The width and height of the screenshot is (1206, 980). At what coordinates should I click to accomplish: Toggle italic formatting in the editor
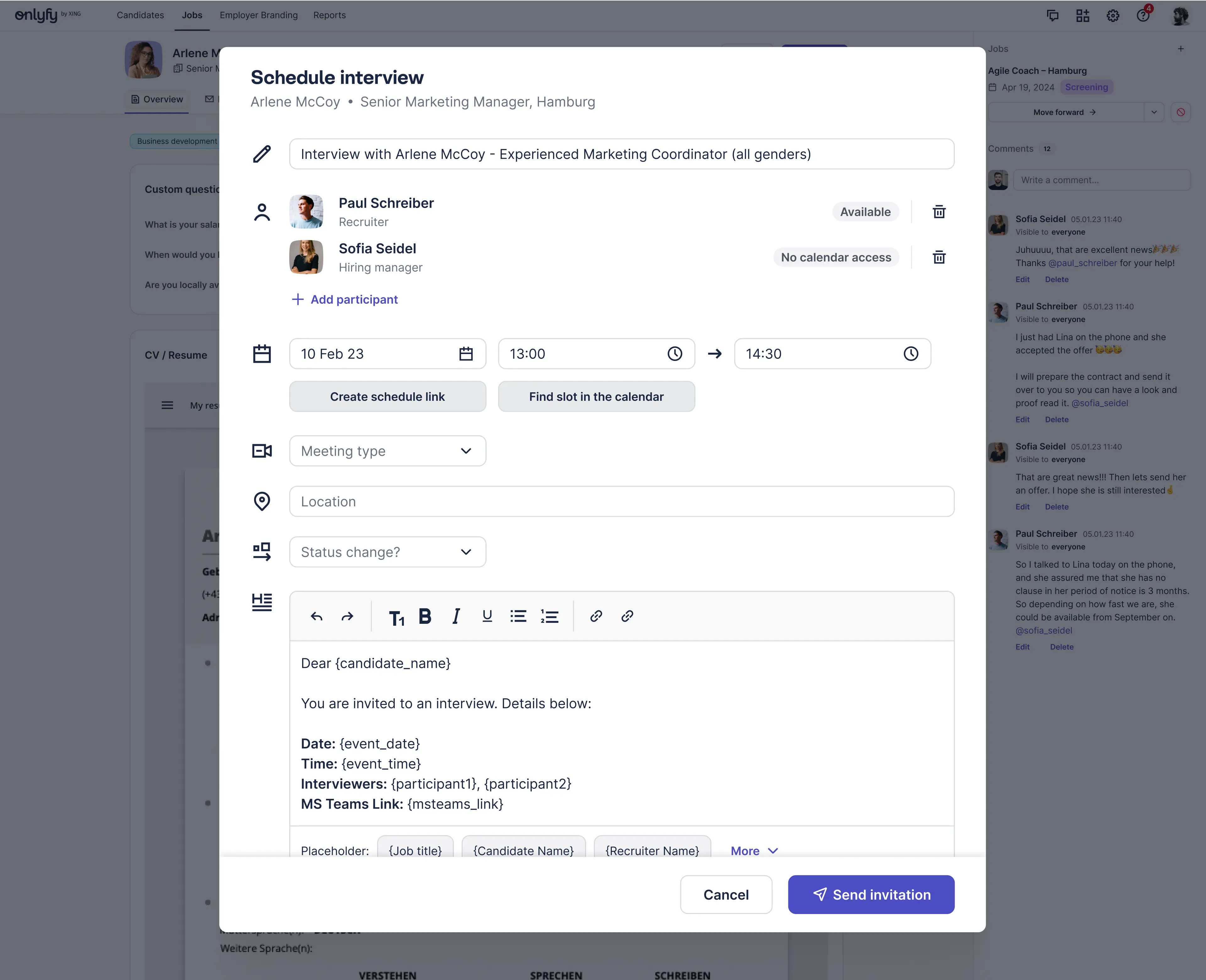coord(456,617)
